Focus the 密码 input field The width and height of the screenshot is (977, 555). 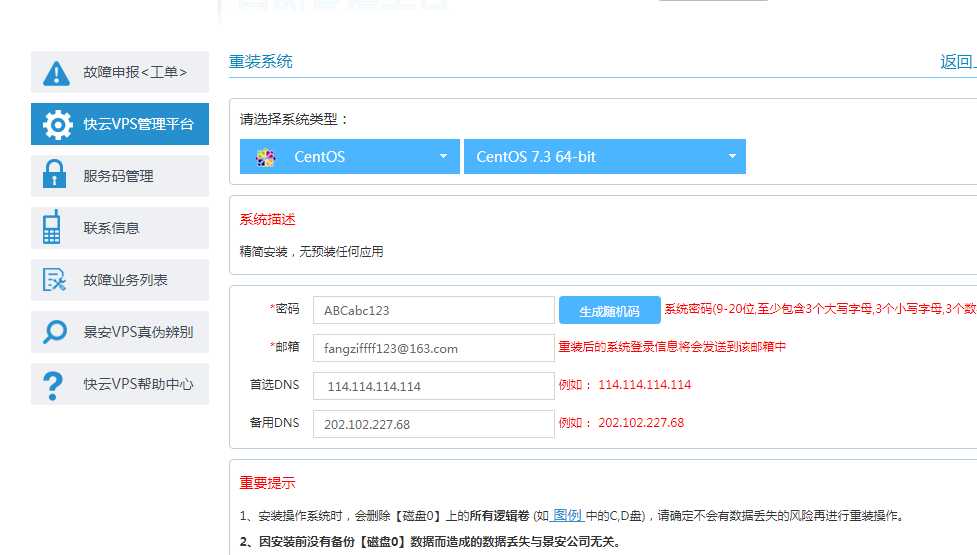click(434, 310)
